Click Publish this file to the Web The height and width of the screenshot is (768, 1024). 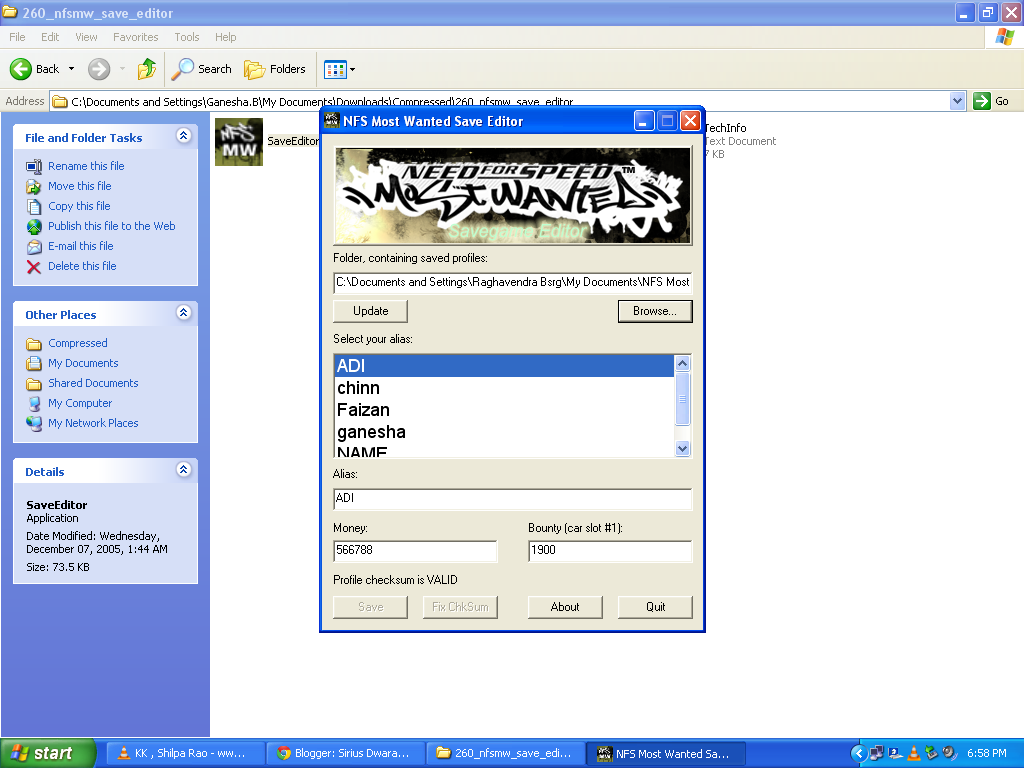click(x=112, y=226)
